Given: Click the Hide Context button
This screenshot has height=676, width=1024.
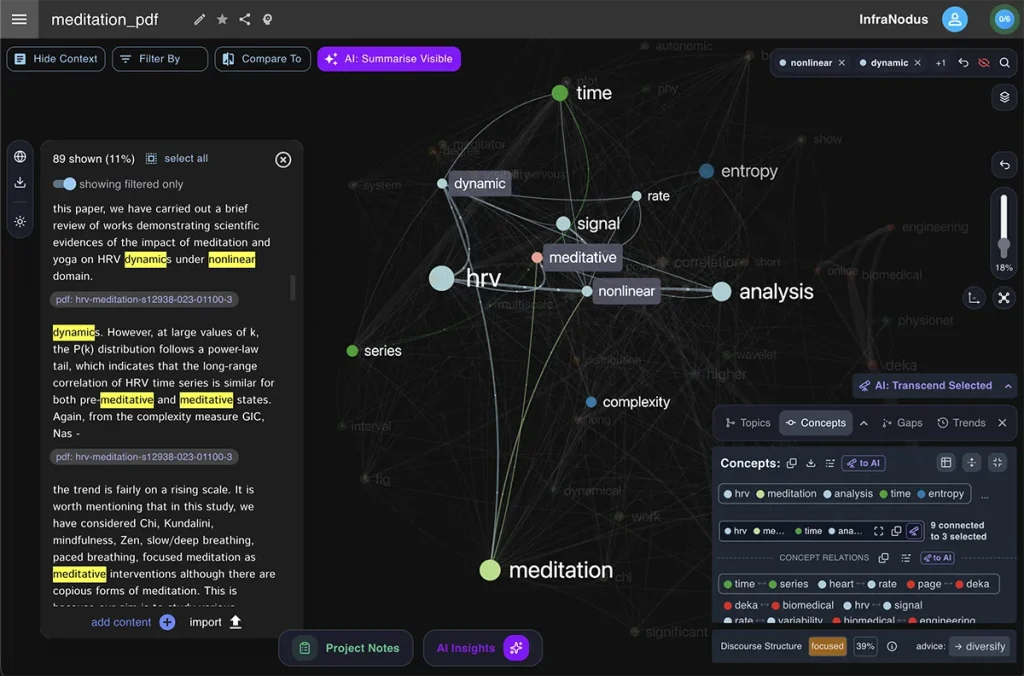Looking at the screenshot, I should pyautogui.click(x=56, y=59).
